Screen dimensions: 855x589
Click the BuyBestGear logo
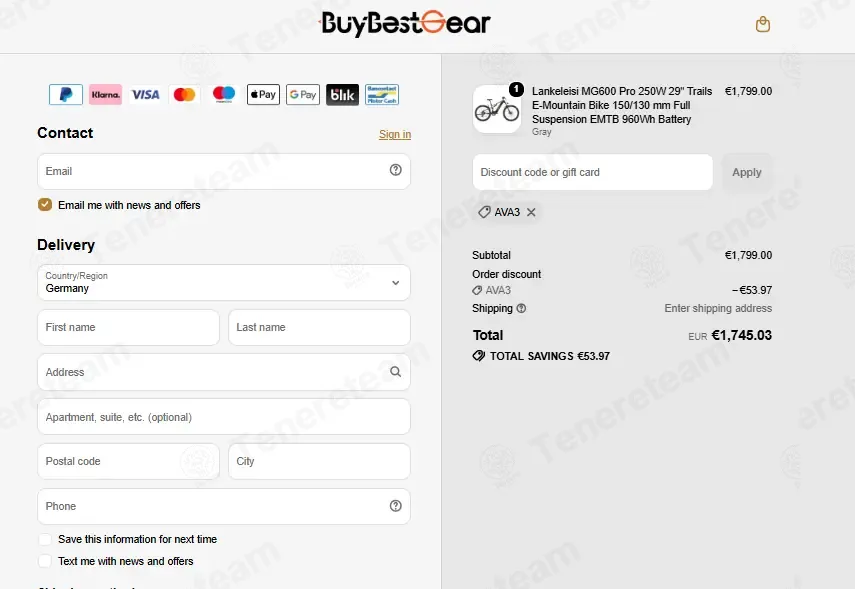point(405,23)
